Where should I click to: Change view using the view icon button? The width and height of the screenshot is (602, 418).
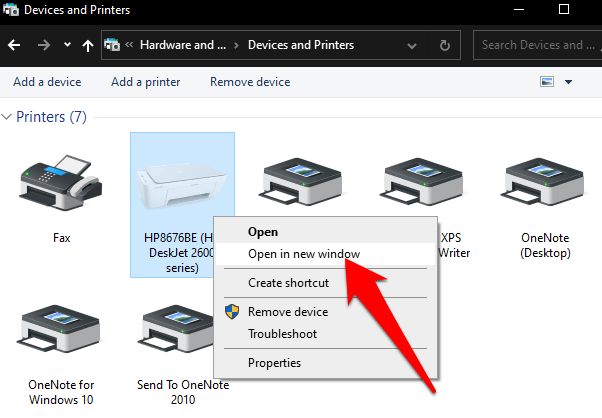coord(547,82)
